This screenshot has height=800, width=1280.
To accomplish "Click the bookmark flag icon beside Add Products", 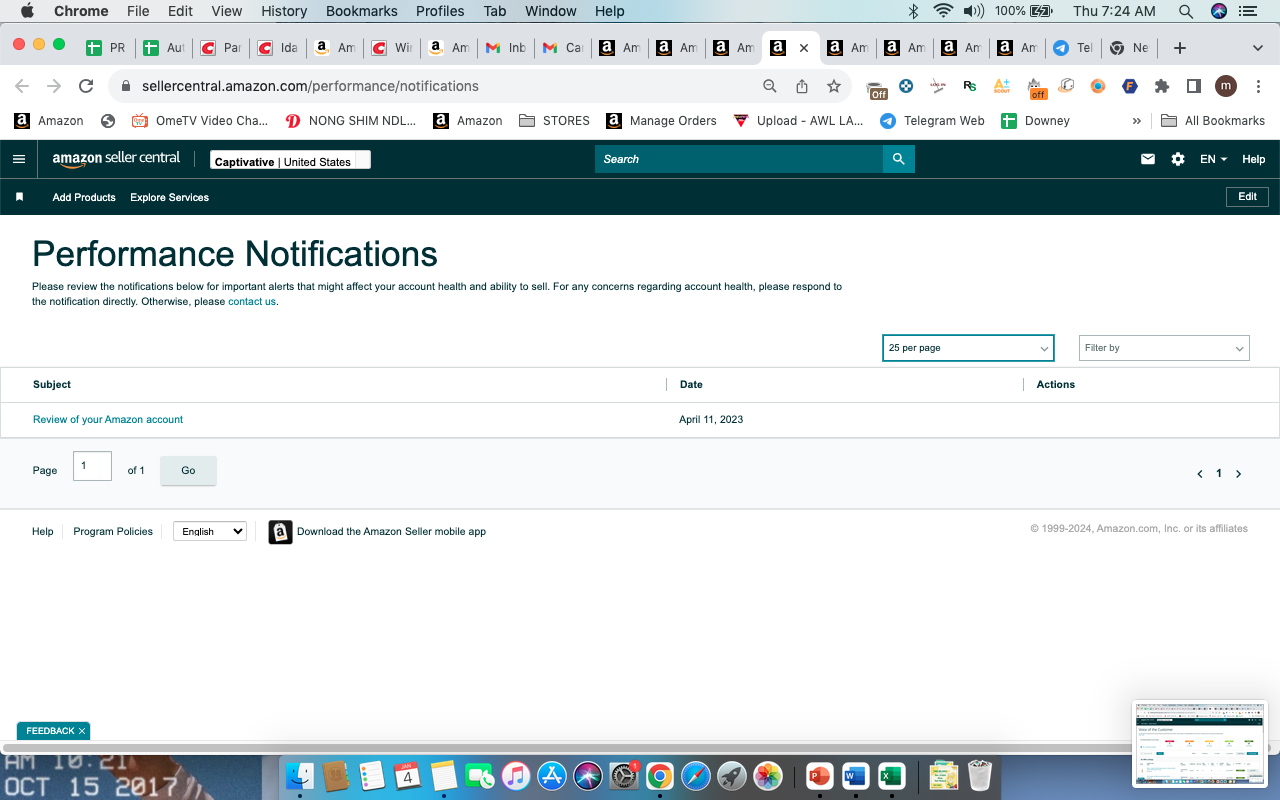I will point(19,197).
